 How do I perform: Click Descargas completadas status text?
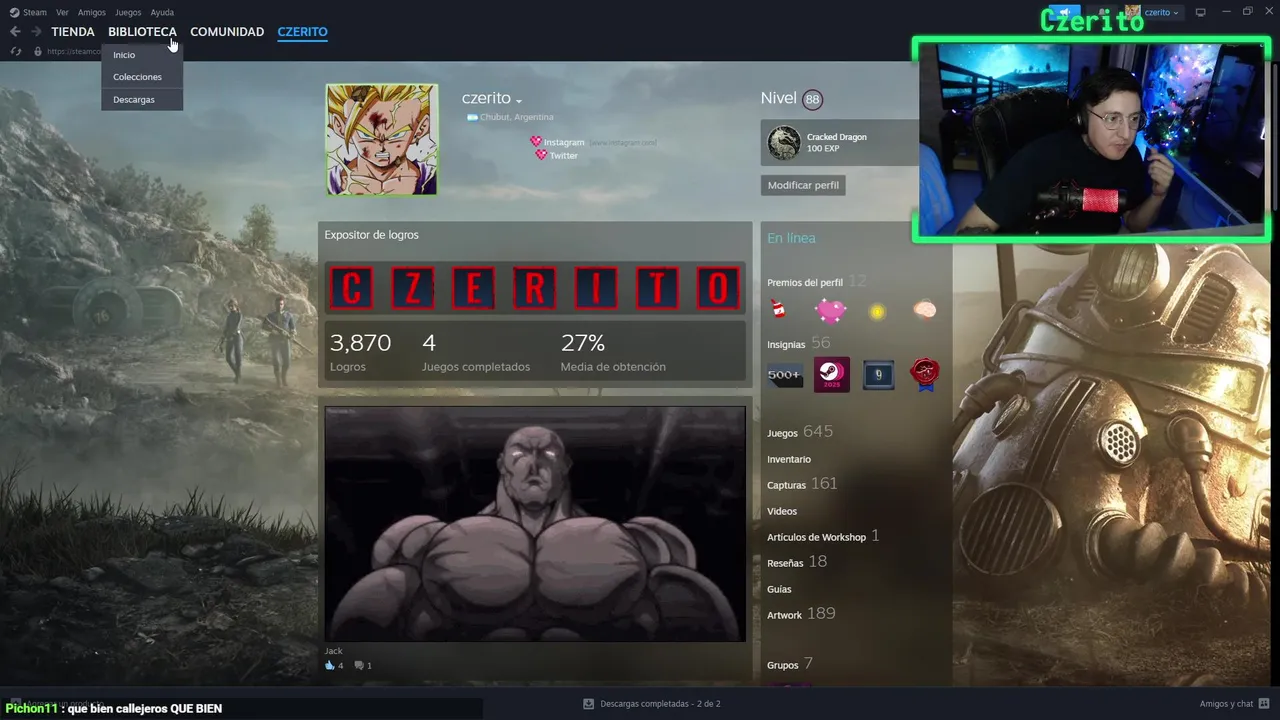660,704
